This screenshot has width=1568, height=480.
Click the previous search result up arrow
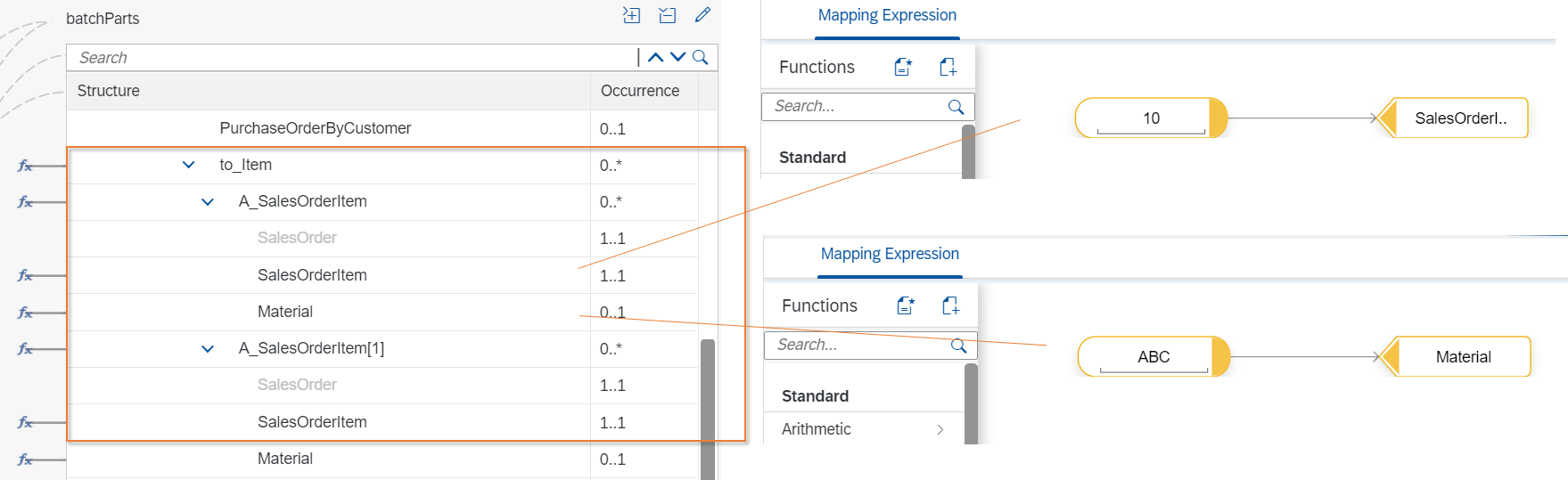tap(655, 58)
